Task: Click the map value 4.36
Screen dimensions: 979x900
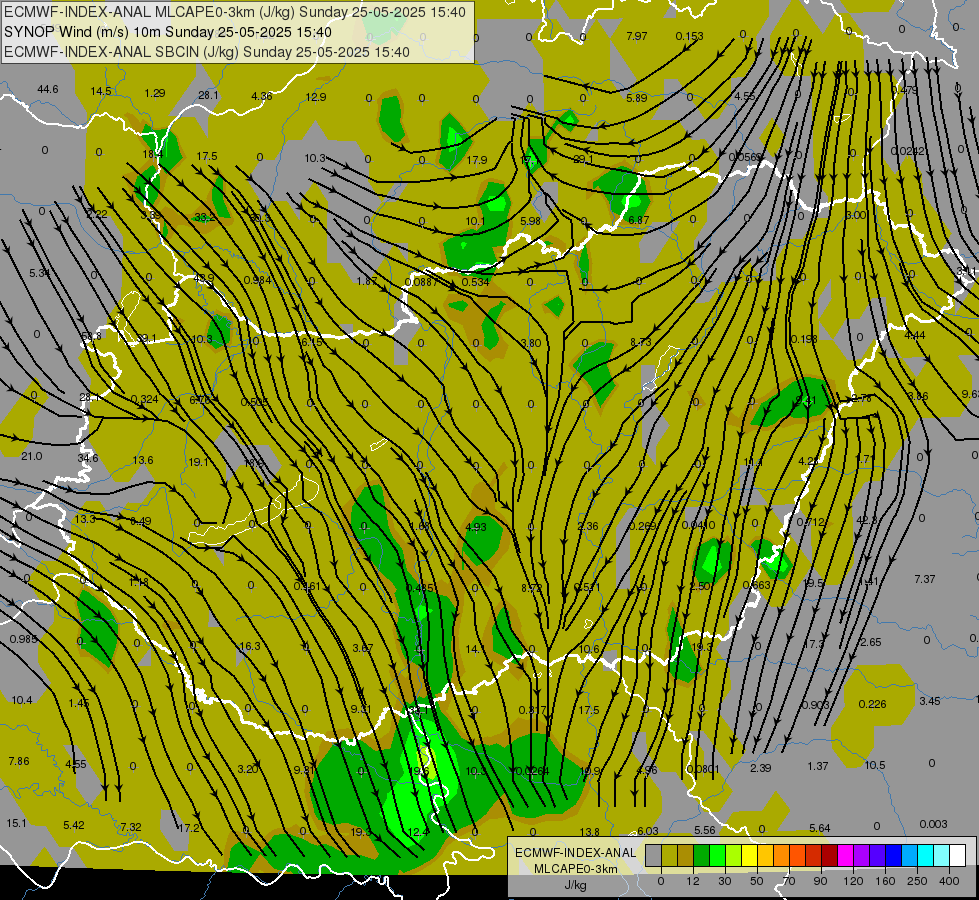Action: coord(262,96)
